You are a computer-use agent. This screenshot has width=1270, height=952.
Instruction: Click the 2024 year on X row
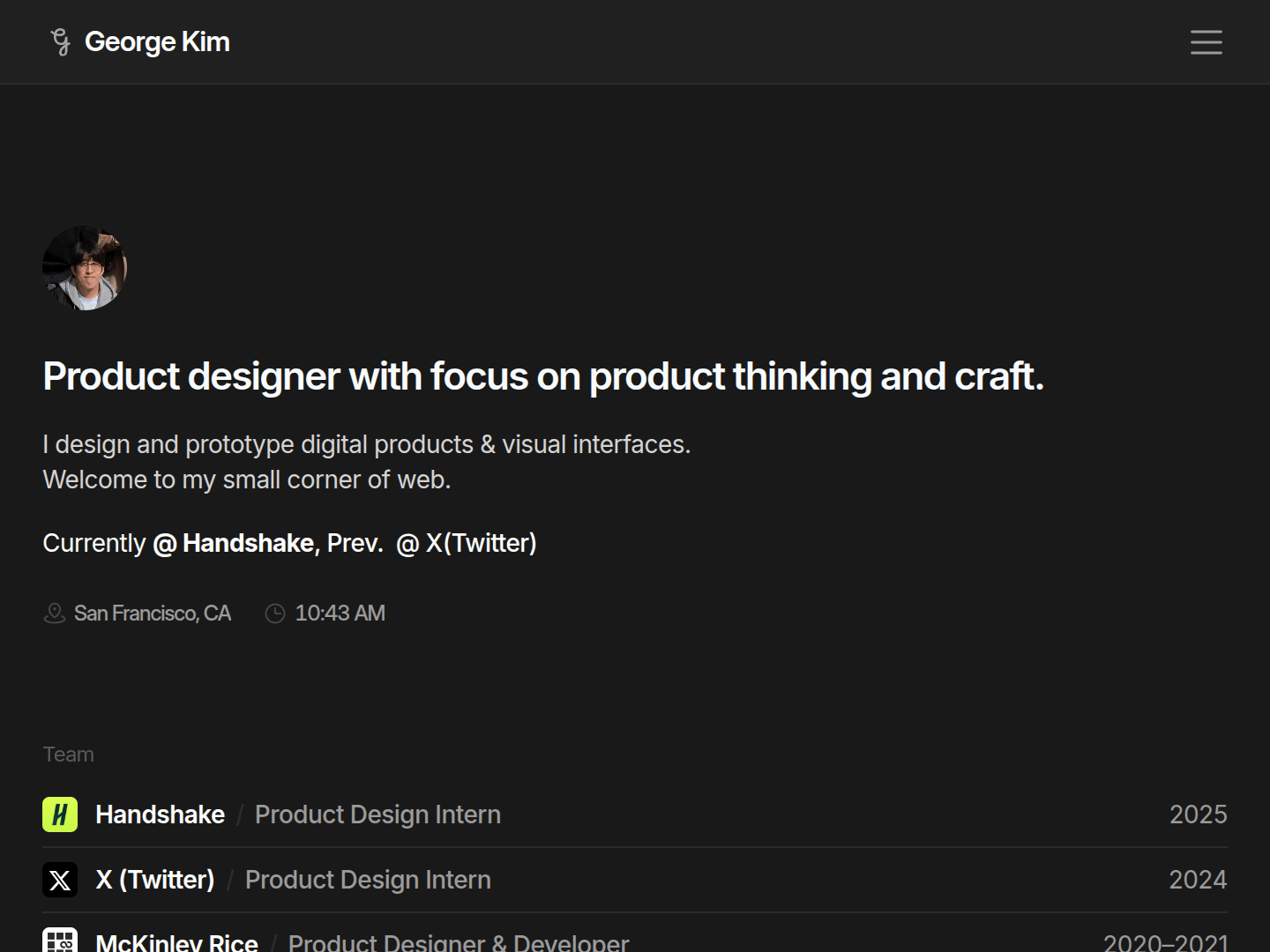click(x=1198, y=880)
